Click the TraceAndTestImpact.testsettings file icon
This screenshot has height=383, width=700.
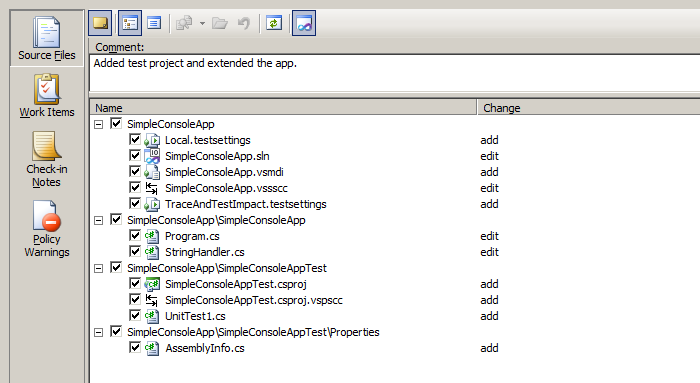152,204
